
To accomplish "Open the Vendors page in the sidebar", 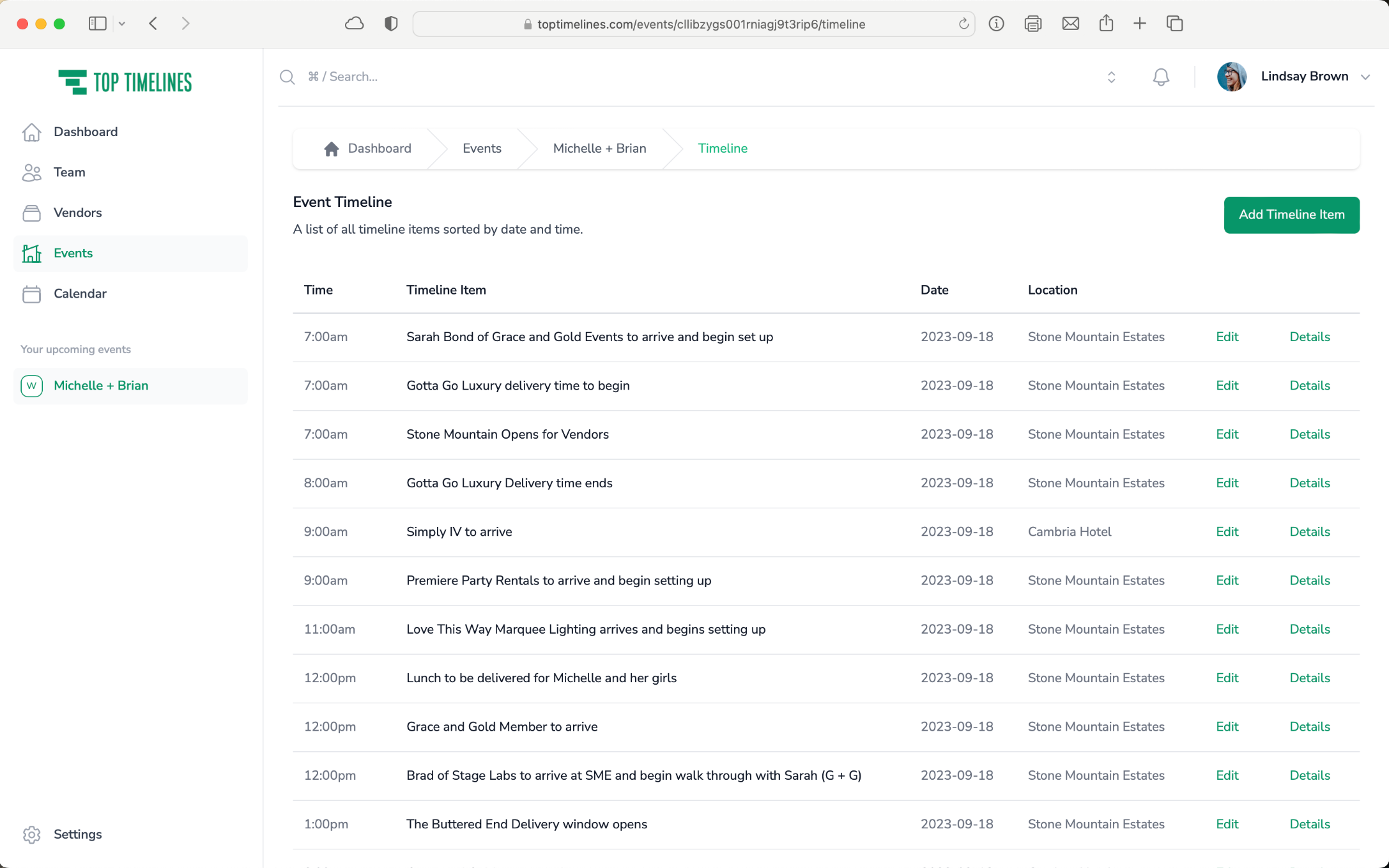I will pyautogui.click(x=77, y=213).
